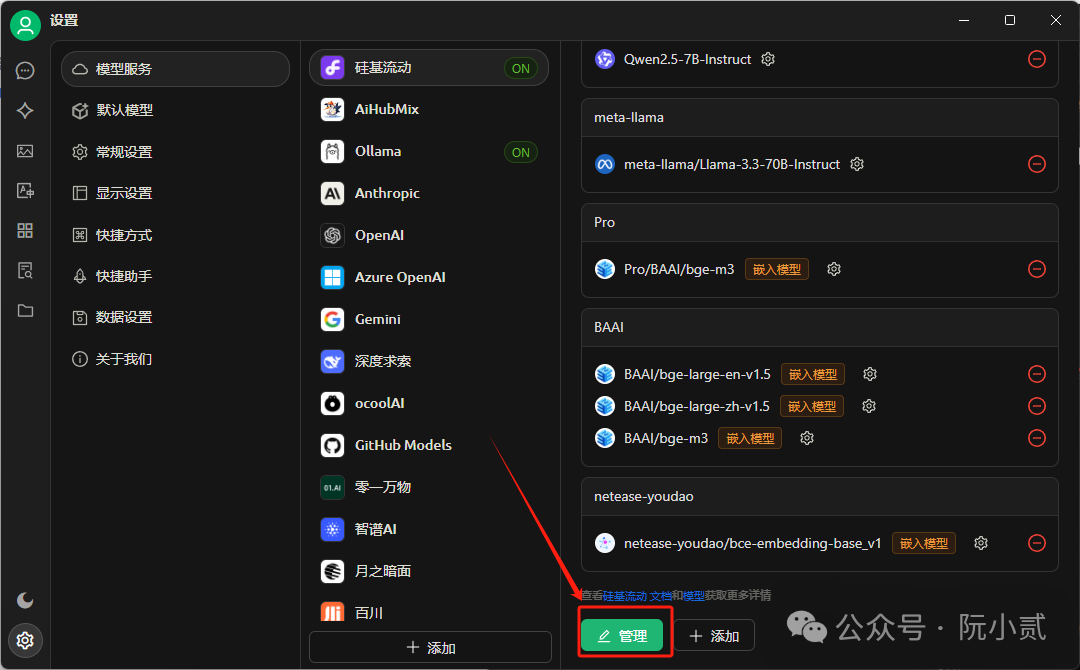This screenshot has height=670, width=1080.
Task: Open 快捷助手 settings menu
Action: 176,276
